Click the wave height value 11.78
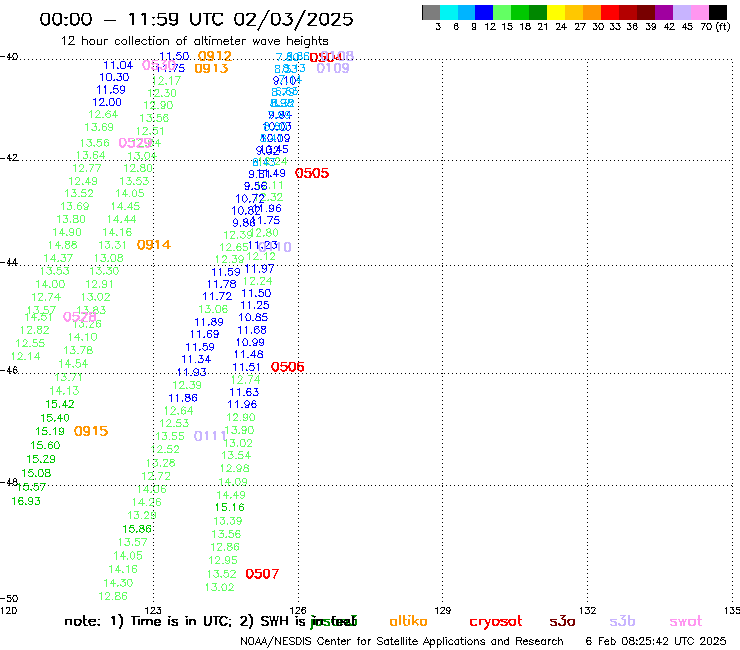Screen dimensions: 740x650 point(221,284)
